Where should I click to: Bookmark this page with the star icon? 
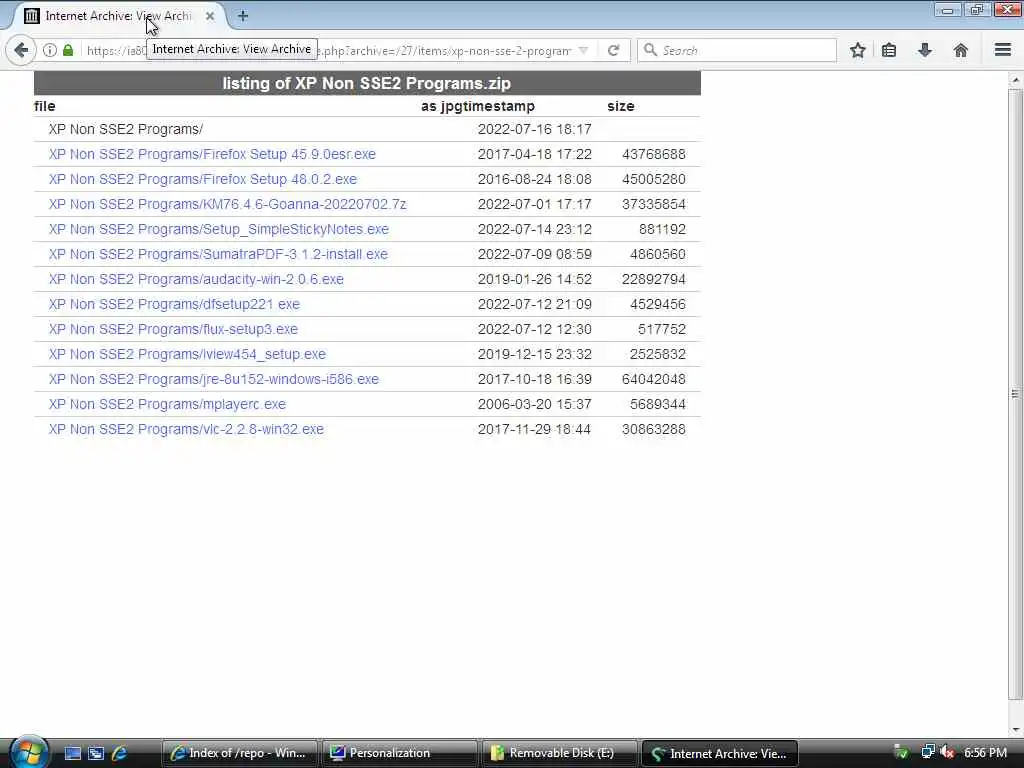pyautogui.click(x=857, y=50)
